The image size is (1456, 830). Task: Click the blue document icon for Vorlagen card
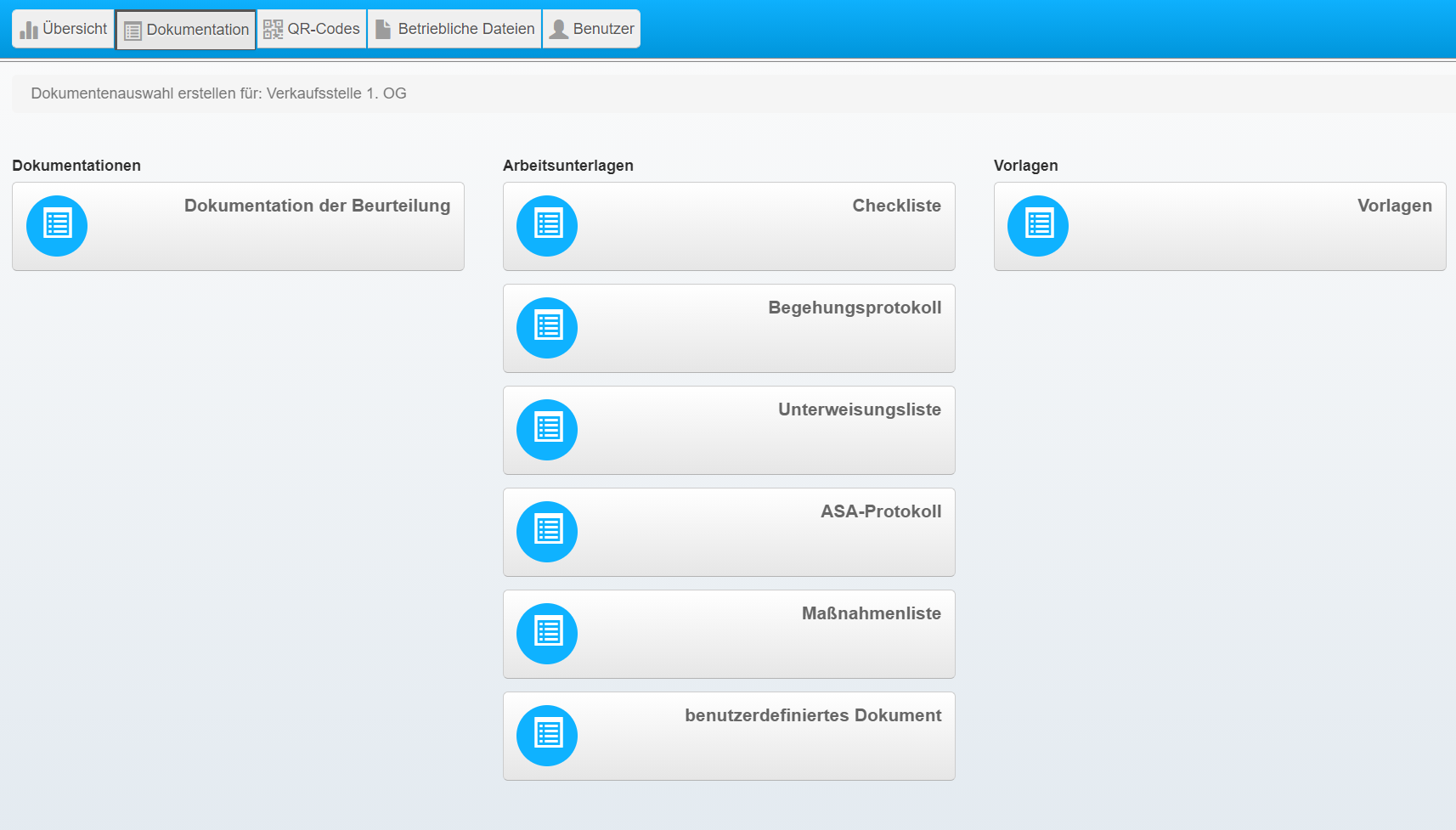pos(1038,226)
